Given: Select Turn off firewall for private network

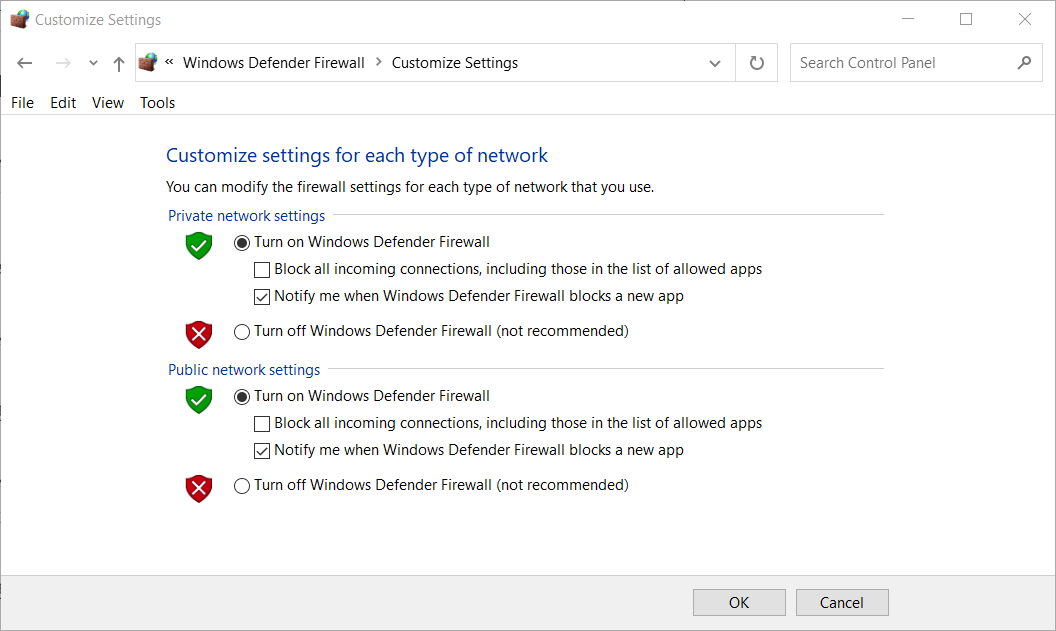Looking at the screenshot, I should coord(242,331).
